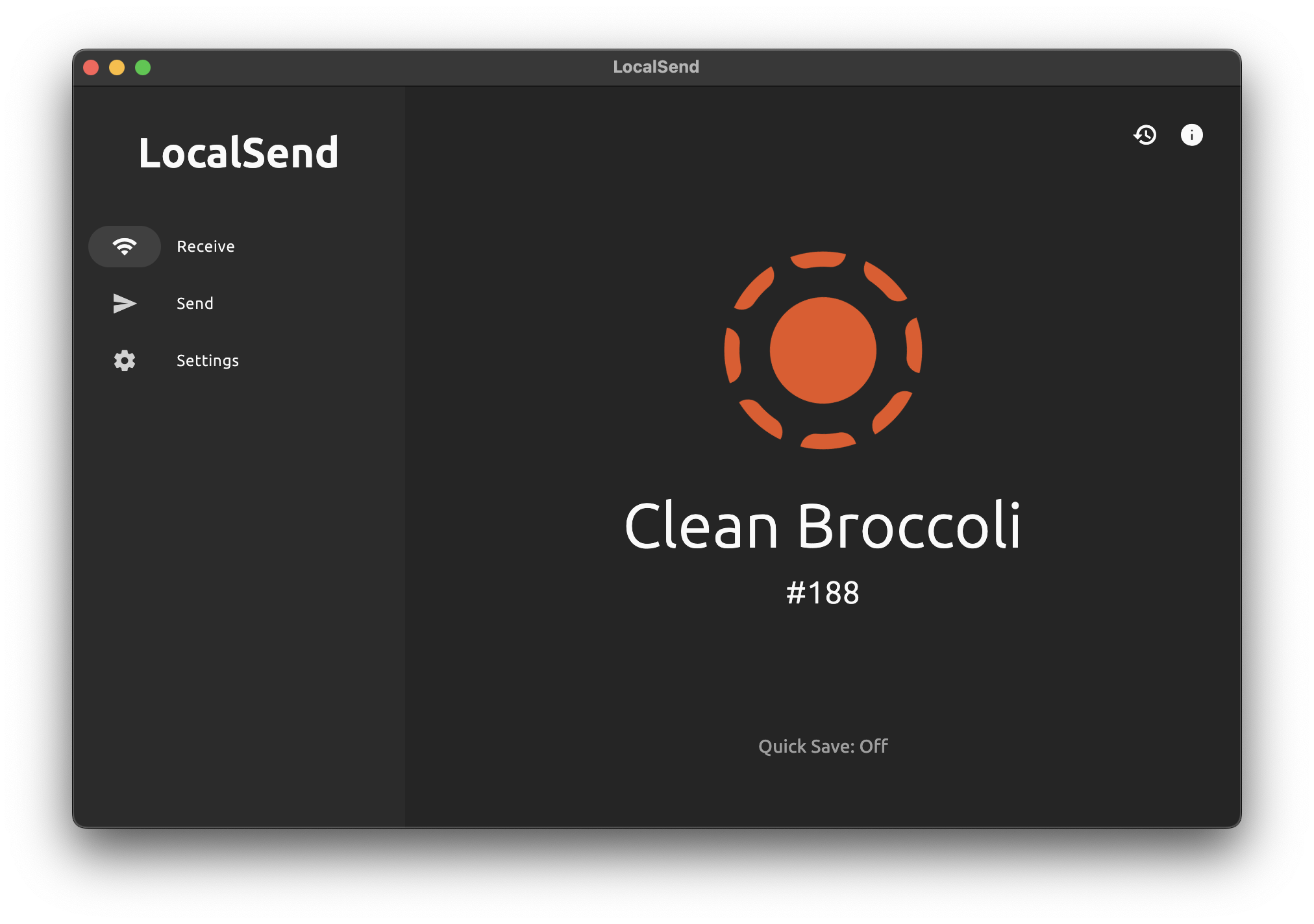The image size is (1314, 924).
Task: Click the #188 device number
Action: click(823, 592)
